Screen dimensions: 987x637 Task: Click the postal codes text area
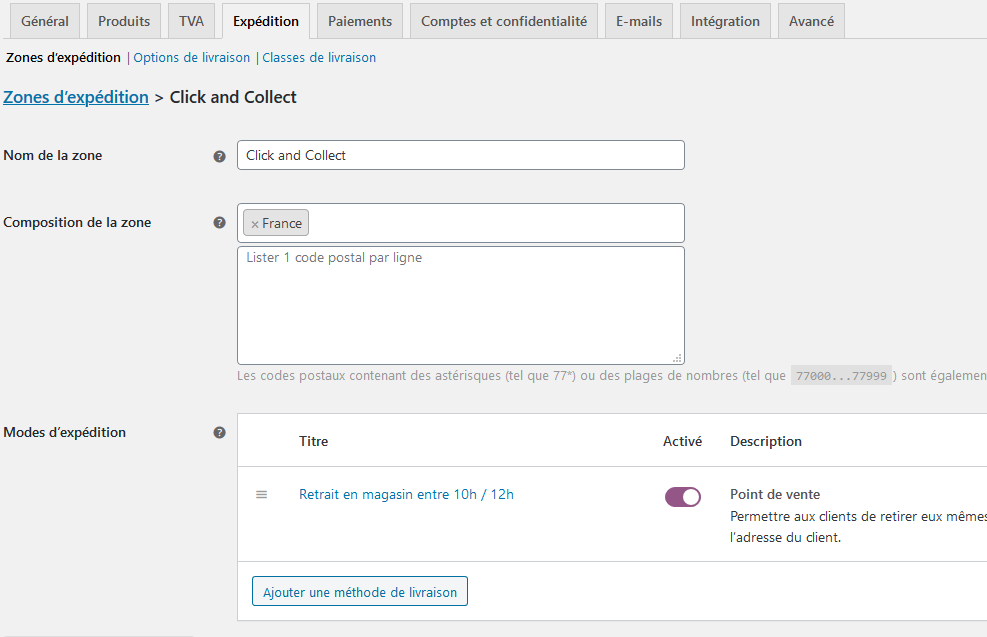tap(461, 305)
